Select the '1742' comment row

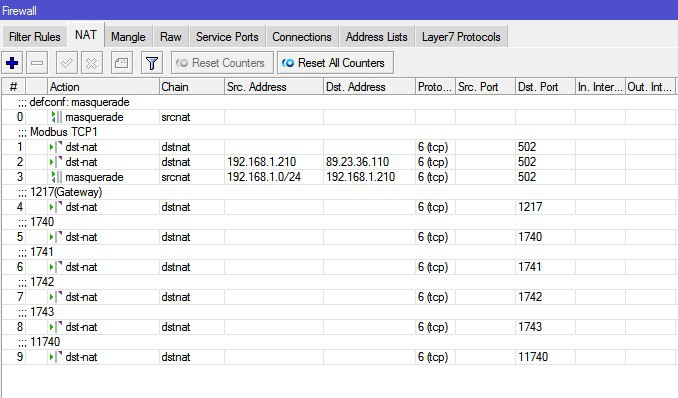[339, 282]
